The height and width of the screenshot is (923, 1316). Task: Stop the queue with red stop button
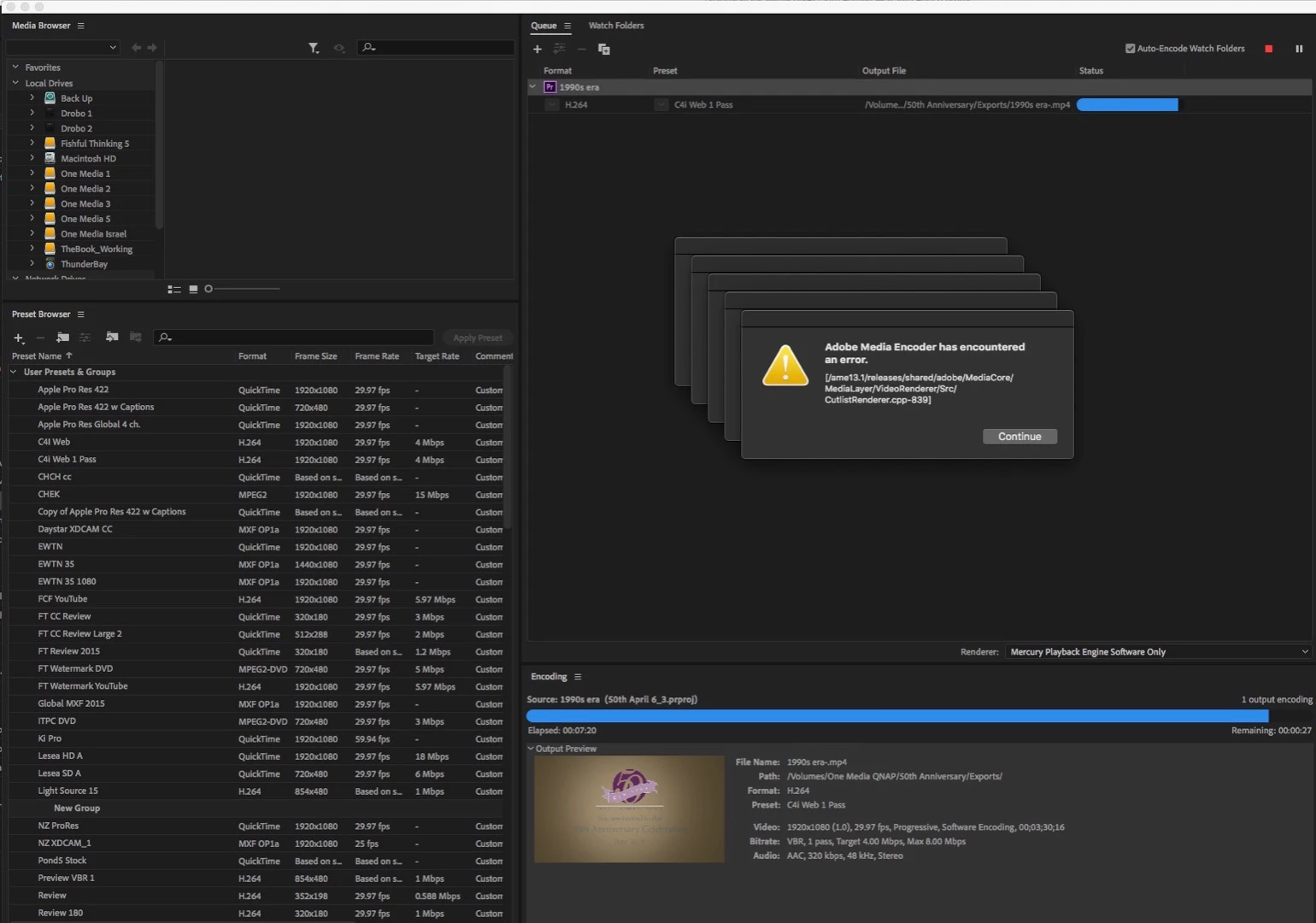click(1269, 49)
